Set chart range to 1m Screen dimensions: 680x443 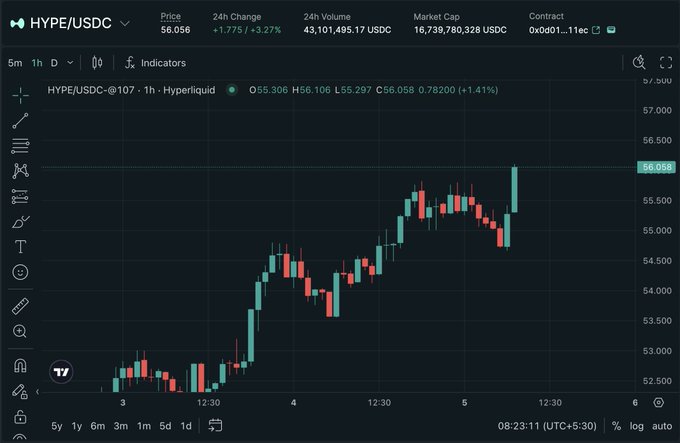[x=144, y=426]
